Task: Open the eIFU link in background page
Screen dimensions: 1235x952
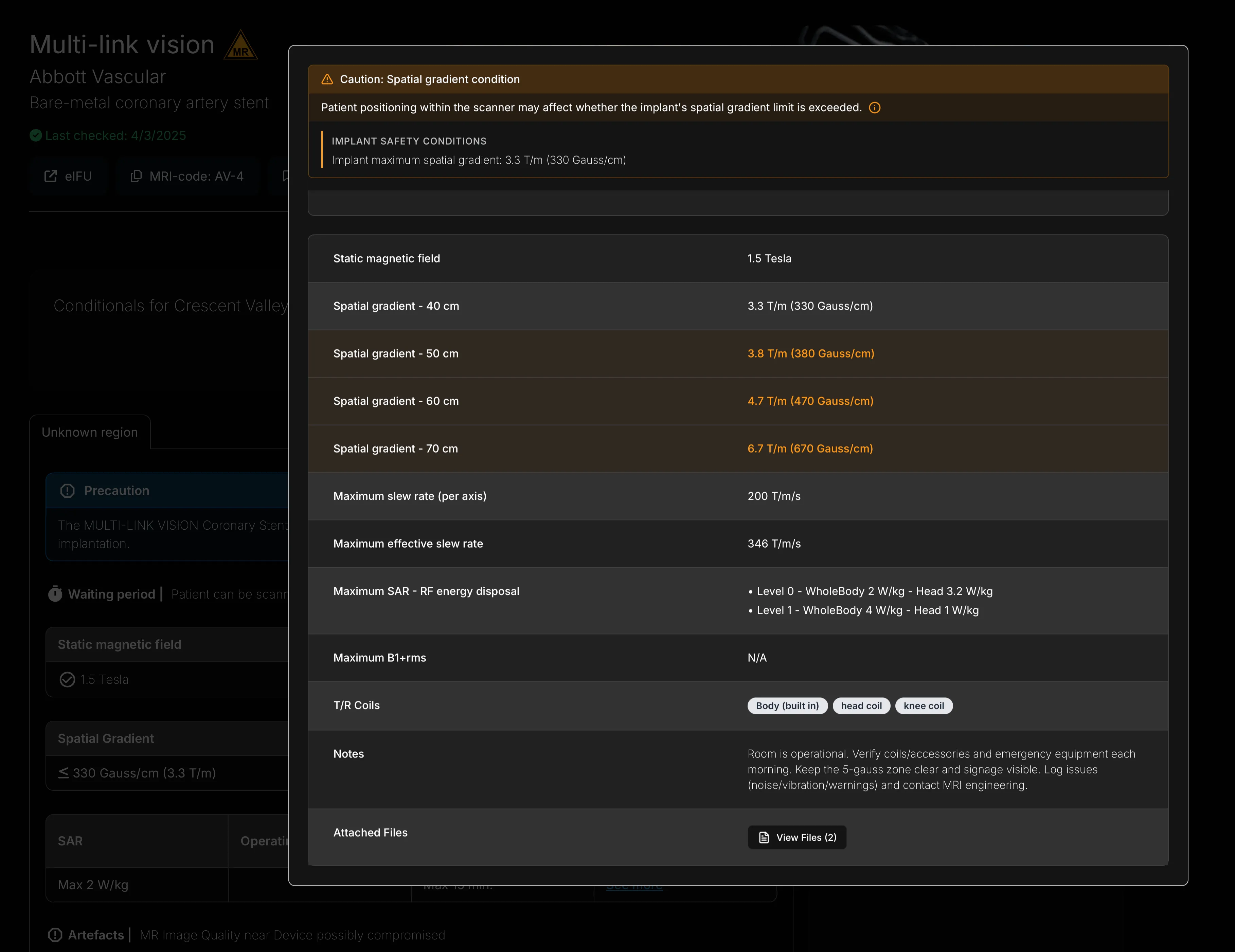Action: pos(68,177)
